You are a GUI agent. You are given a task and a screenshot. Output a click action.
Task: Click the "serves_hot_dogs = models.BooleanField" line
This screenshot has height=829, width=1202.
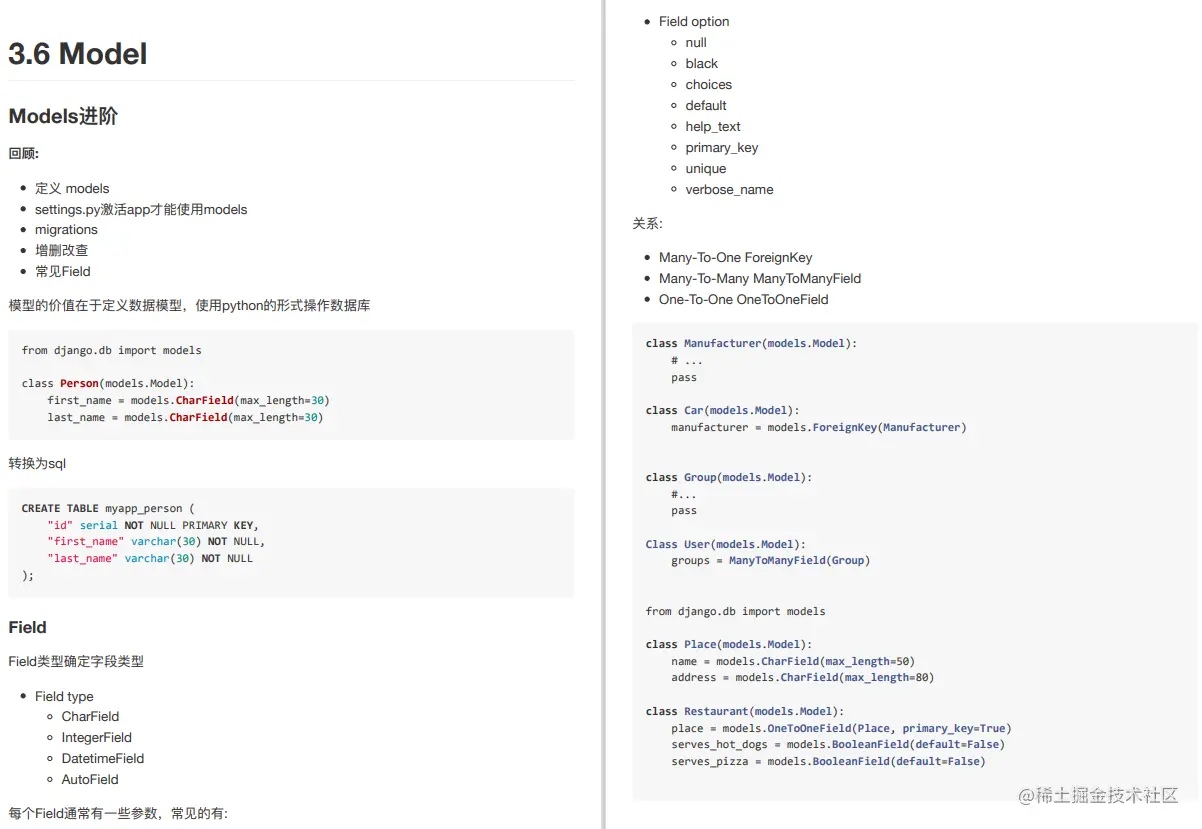click(838, 744)
